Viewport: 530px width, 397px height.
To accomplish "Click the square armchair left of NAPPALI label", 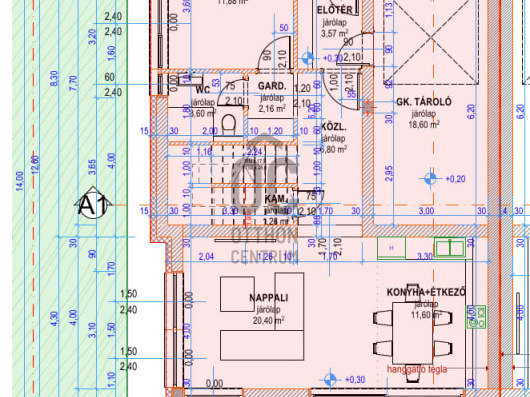I will point(237,294).
